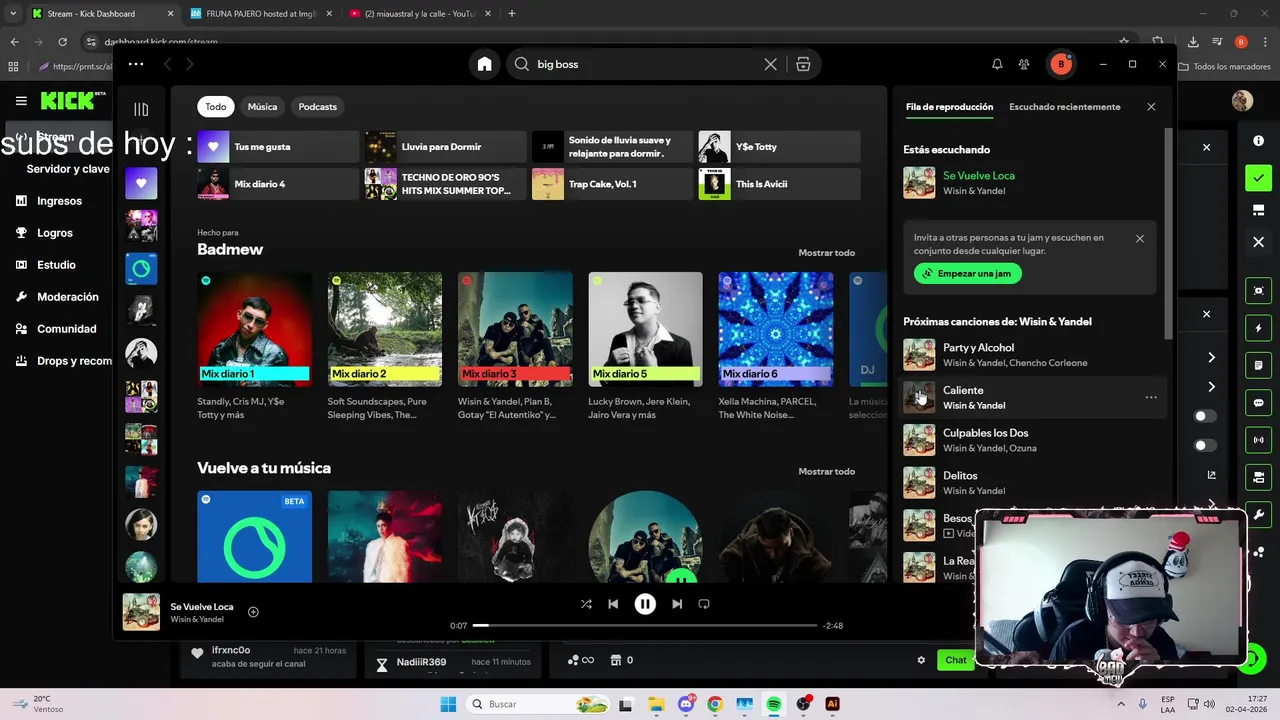Open lightning bolt icon on Kick rail
This screenshot has width=1280, height=720.
click(x=1258, y=328)
